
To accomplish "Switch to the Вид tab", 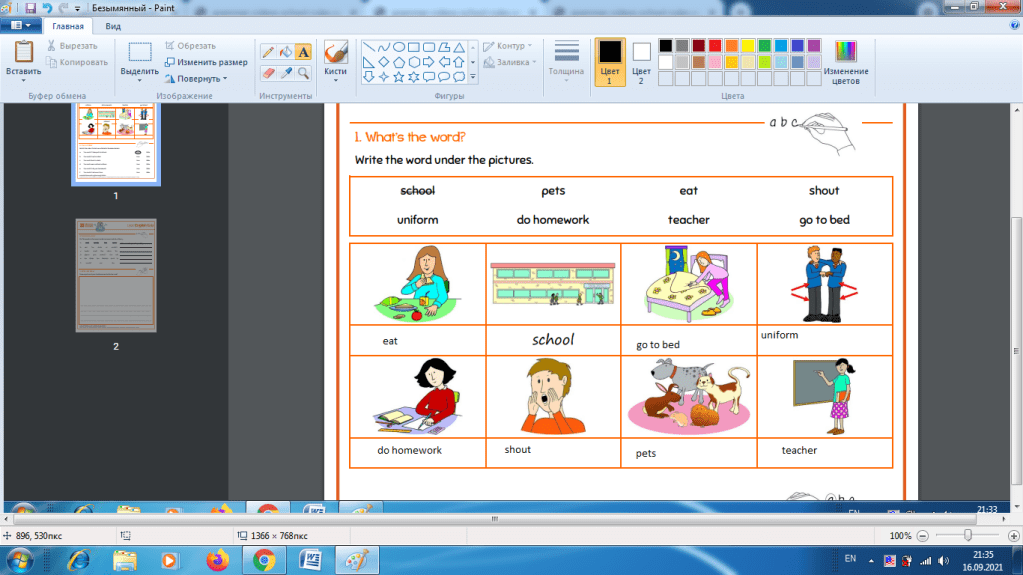I will pos(113,25).
